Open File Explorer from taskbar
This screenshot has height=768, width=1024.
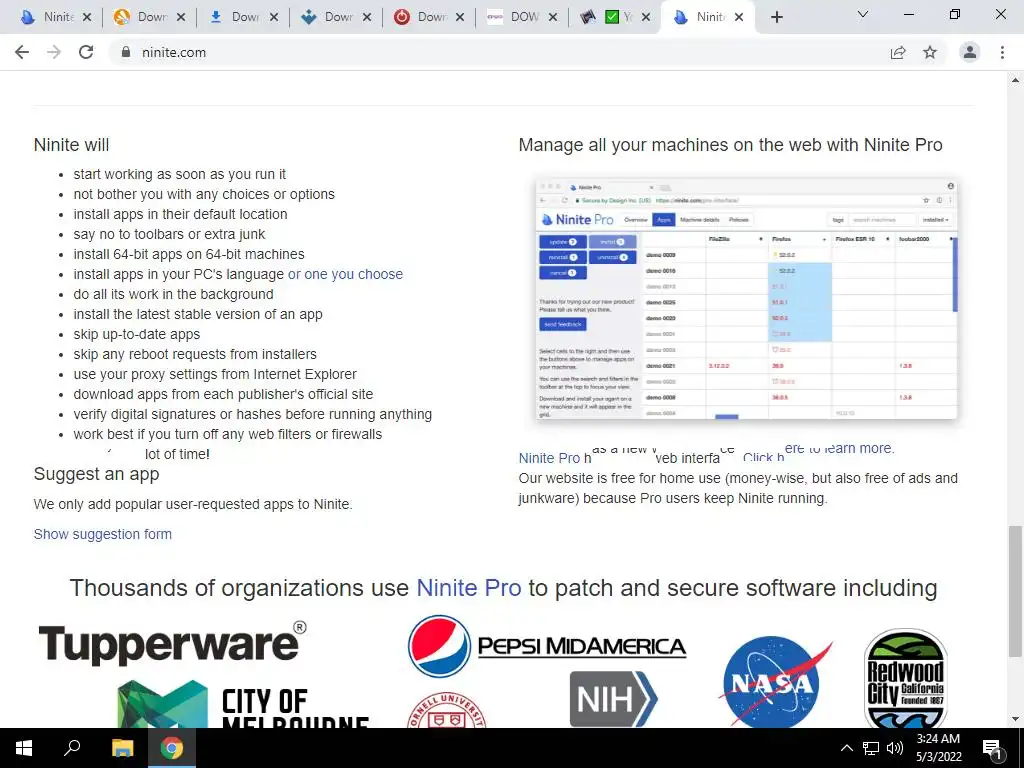point(122,748)
